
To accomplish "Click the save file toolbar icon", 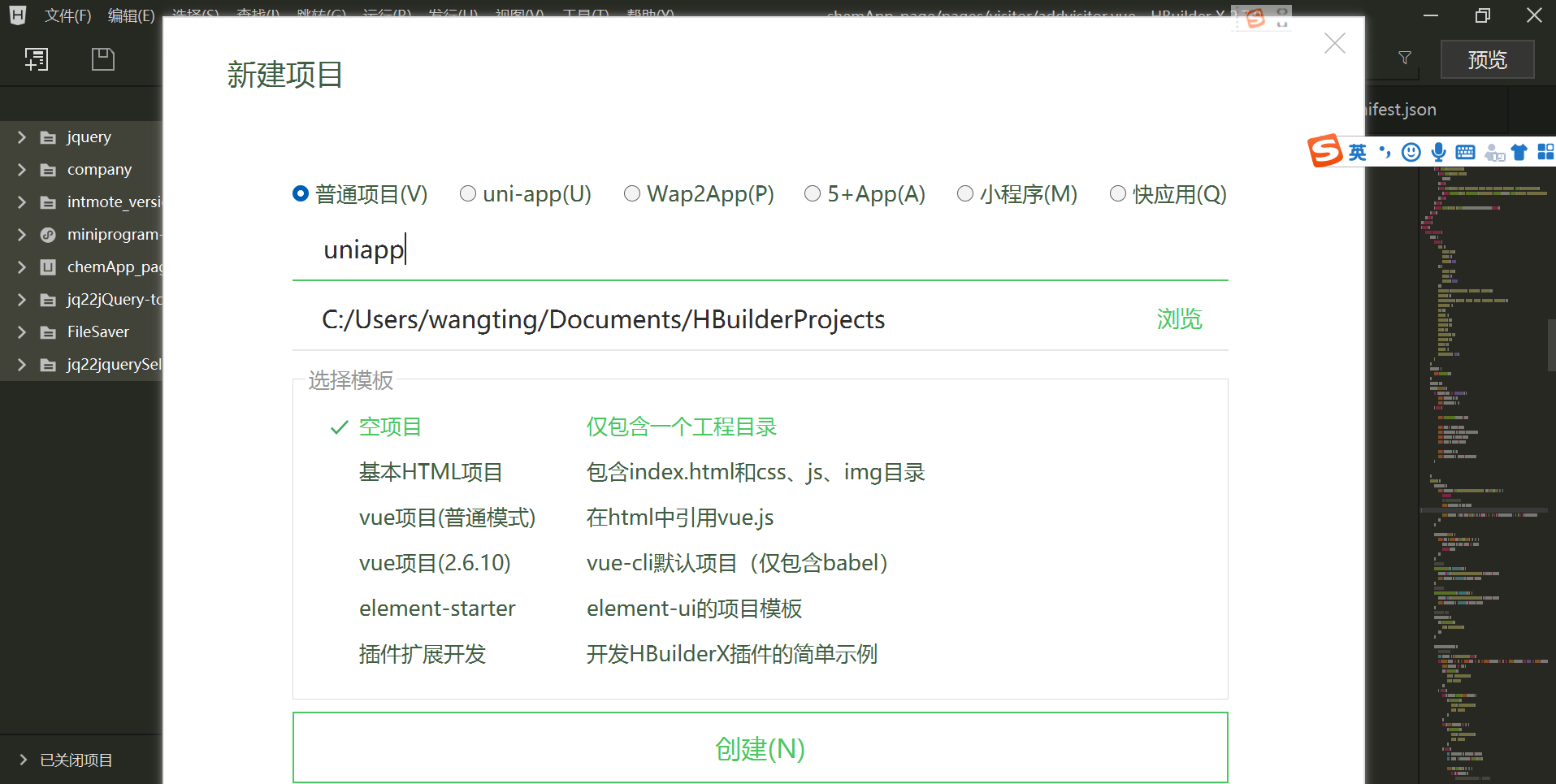I will [x=103, y=59].
